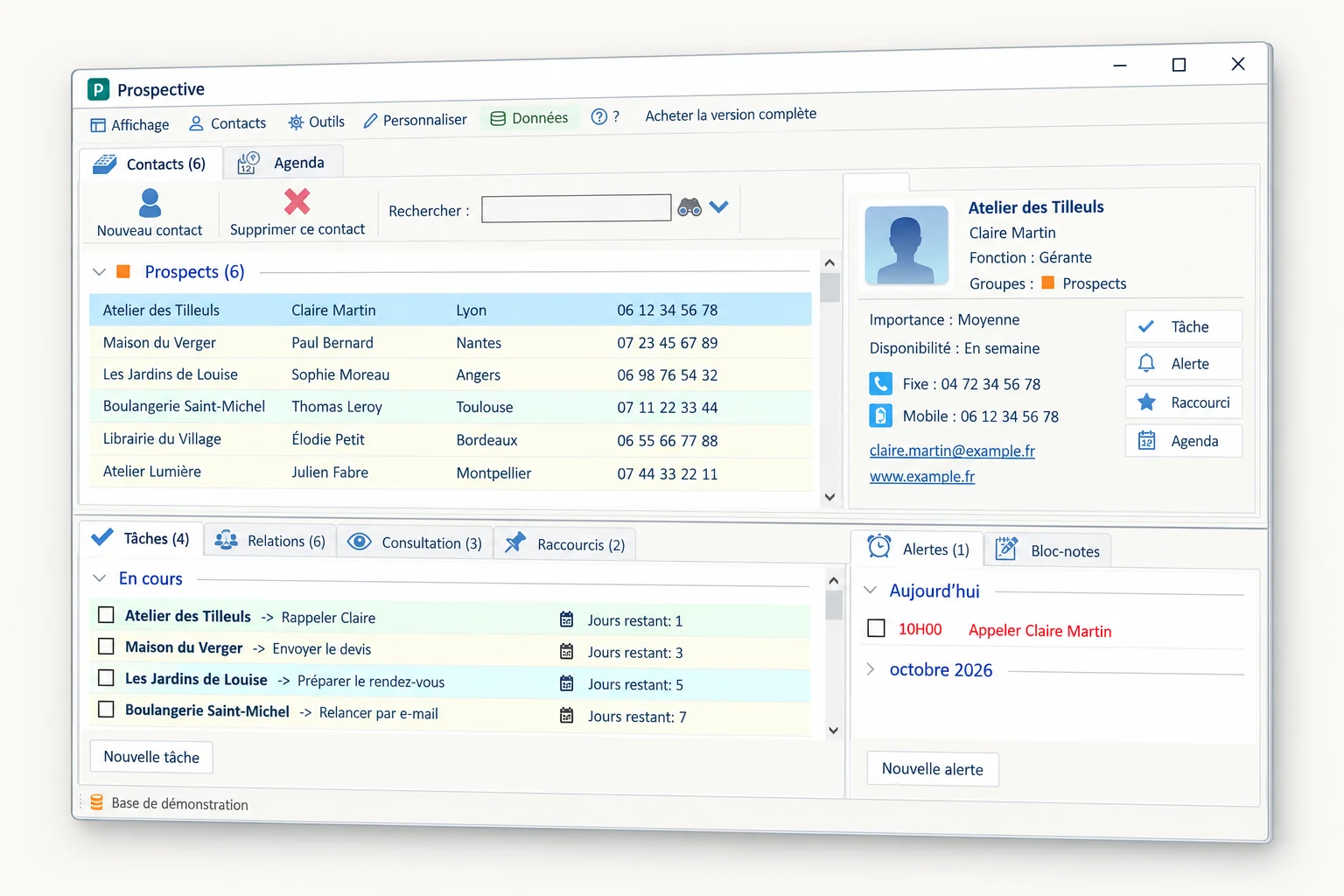This screenshot has height=896, width=1344.
Task: Collapse the Aujourd'hui alerts group
Action: pos(871,591)
